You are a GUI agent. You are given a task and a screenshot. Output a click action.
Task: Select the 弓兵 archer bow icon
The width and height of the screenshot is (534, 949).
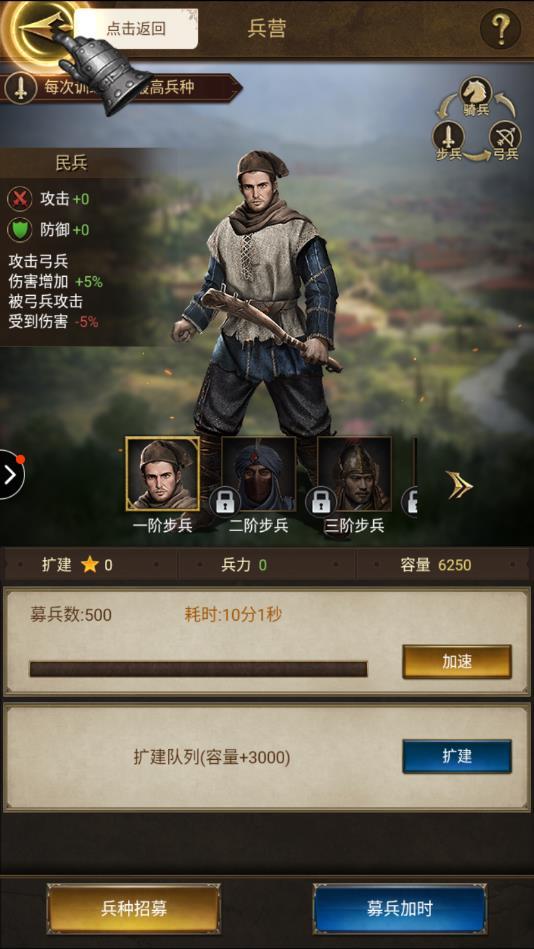coord(505,137)
